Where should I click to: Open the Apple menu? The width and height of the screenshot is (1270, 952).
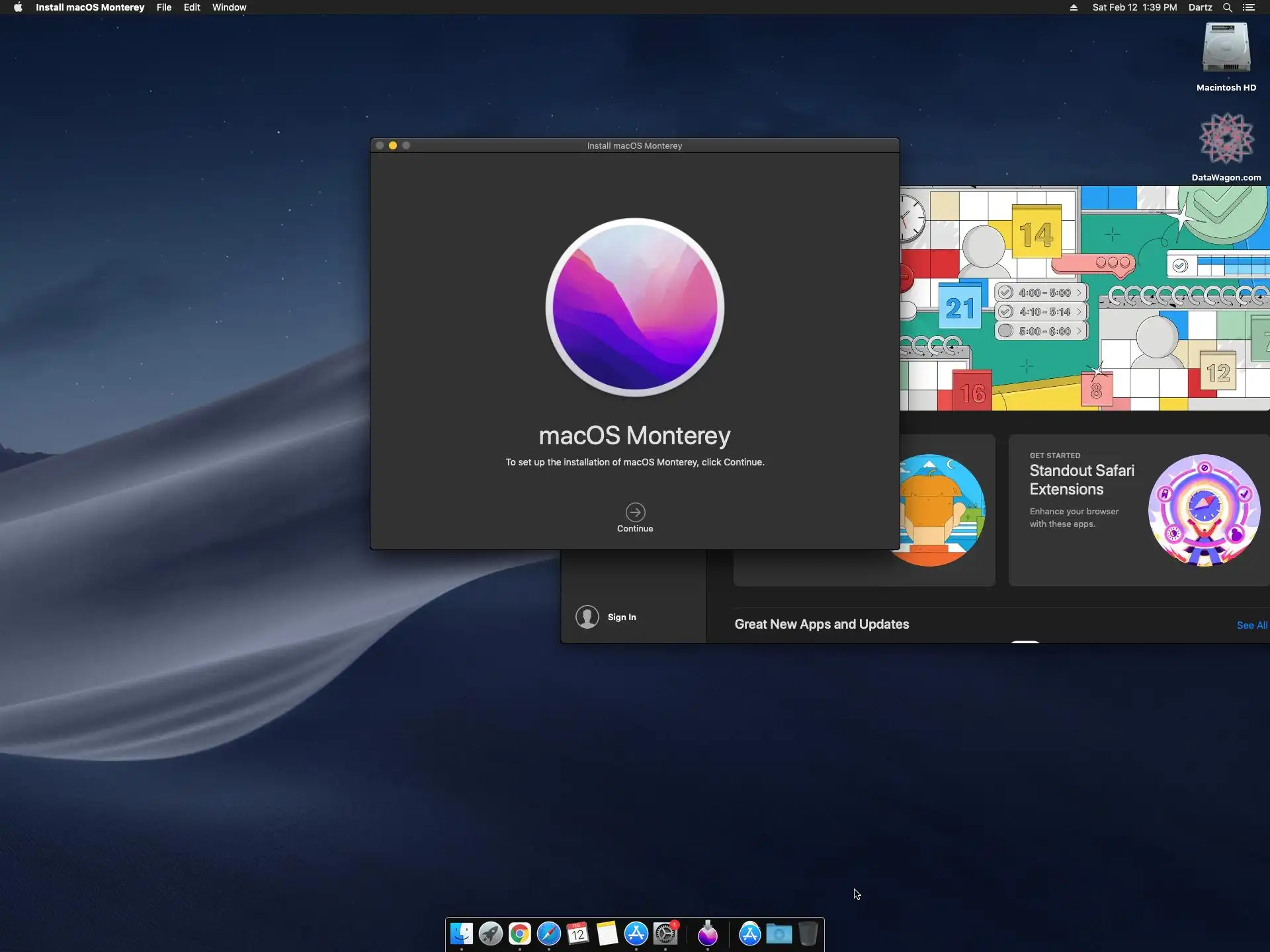(18, 7)
